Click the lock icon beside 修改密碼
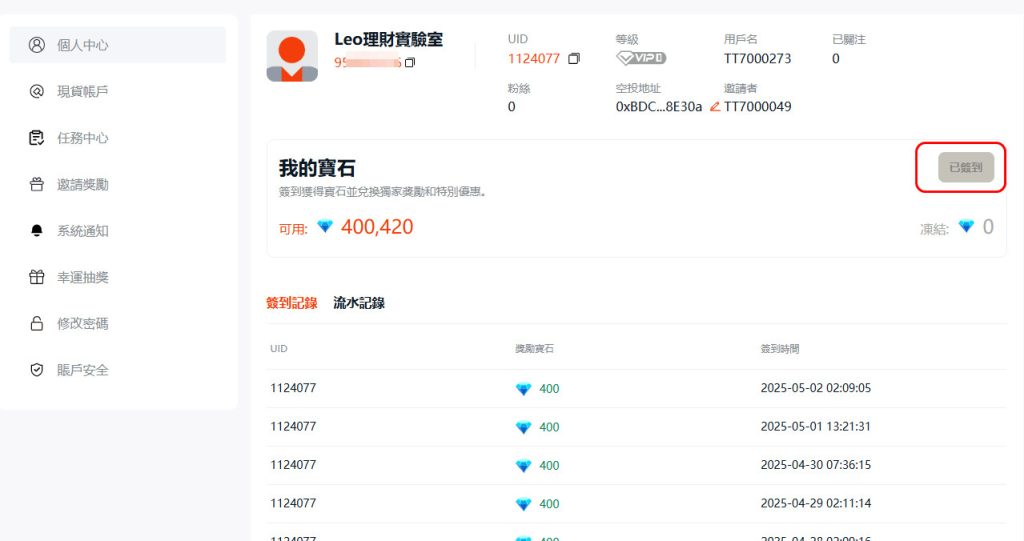The height and width of the screenshot is (541, 1024). 37,323
